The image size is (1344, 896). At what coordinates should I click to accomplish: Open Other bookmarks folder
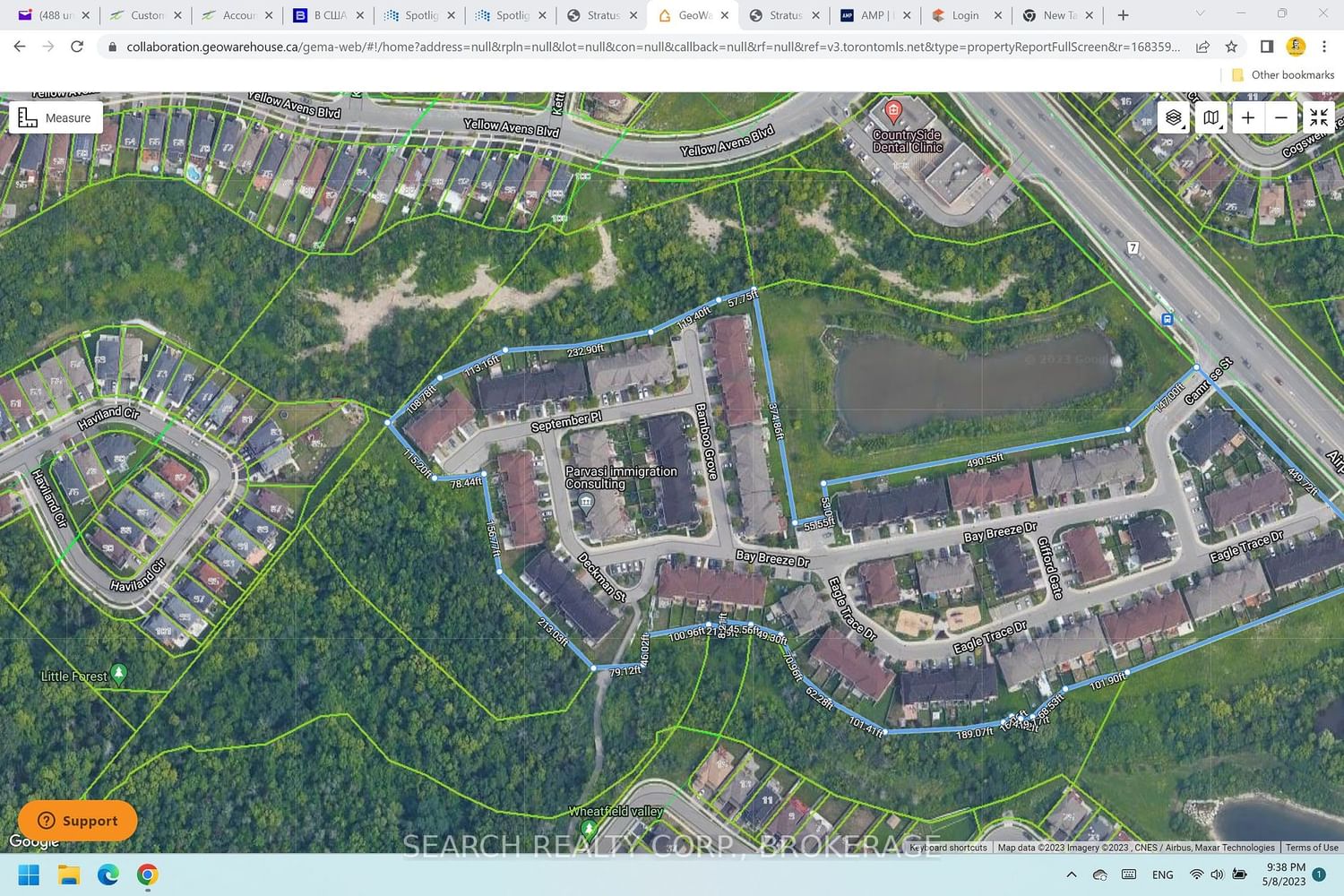point(1283,75)
